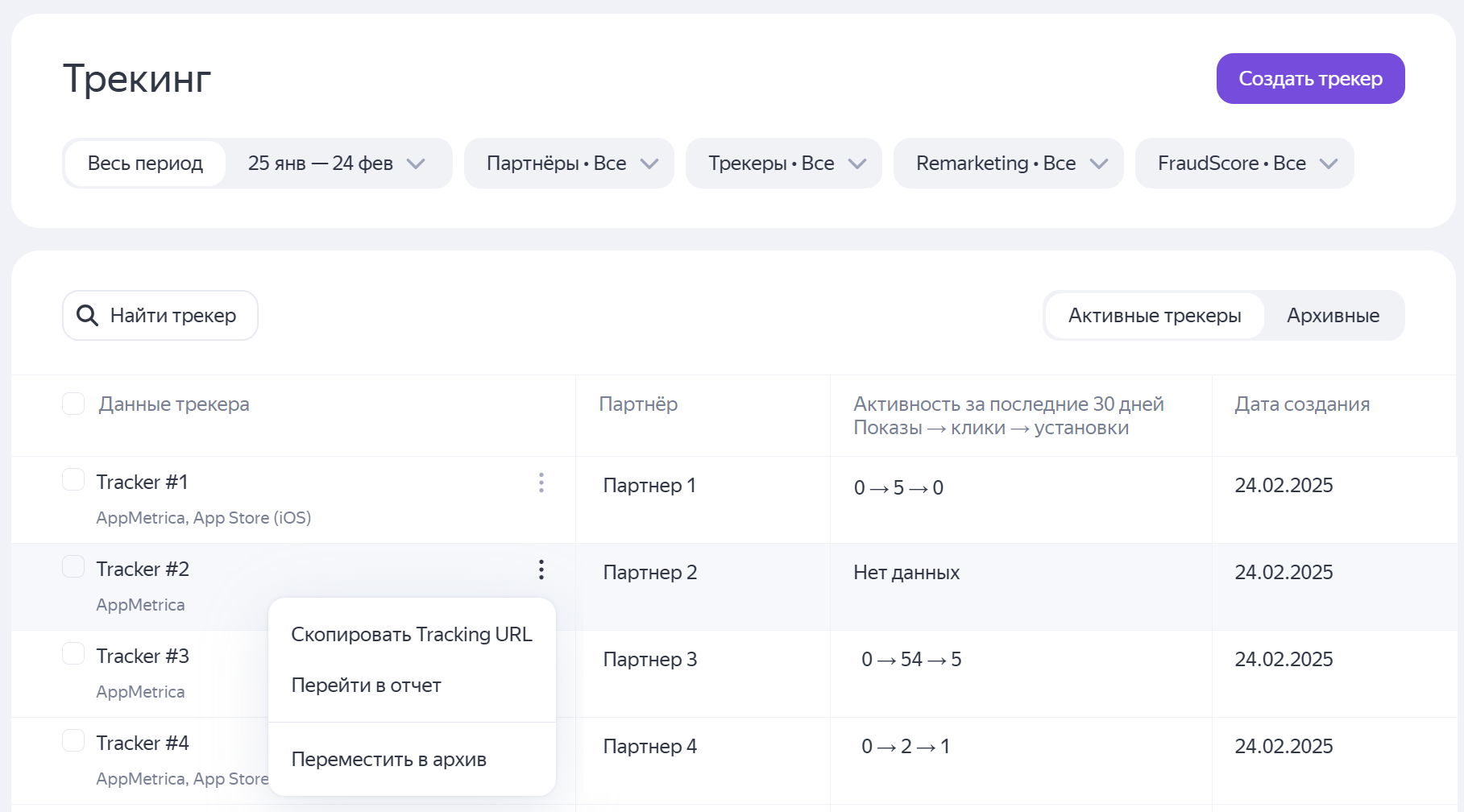Close the three-dot menu on Tracker #2
1464x812 pixels.
pyautogui.click(x=541, y=570)
